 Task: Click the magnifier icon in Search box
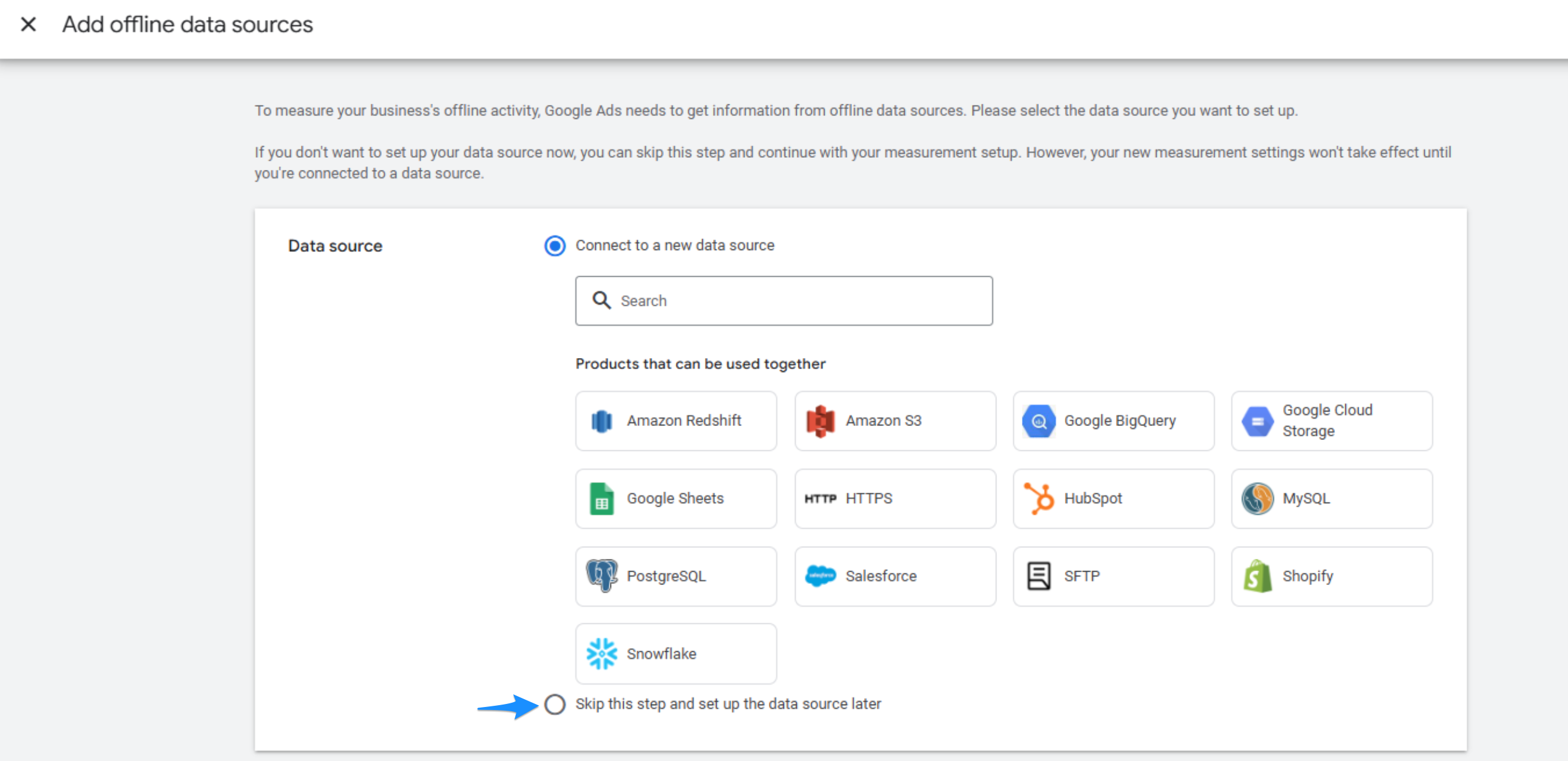tap(601, 300)
